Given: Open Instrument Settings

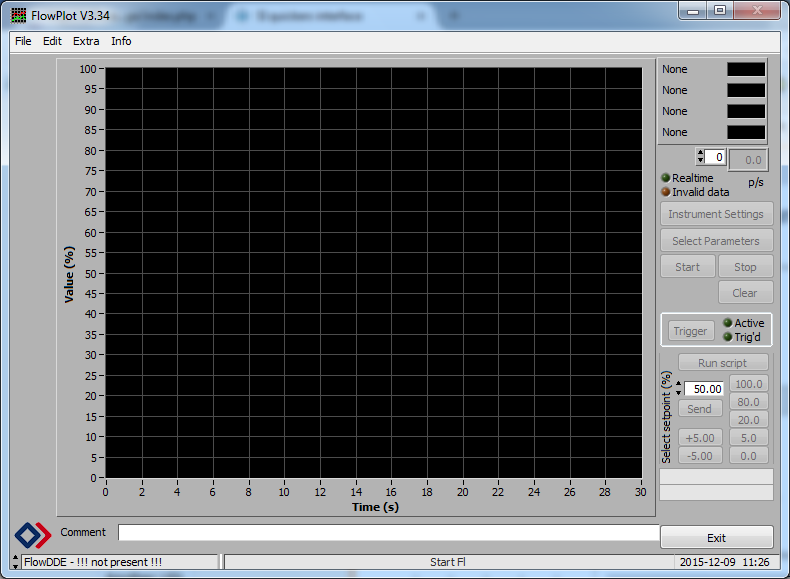Looking at the screenshot, I should (716, 214).
